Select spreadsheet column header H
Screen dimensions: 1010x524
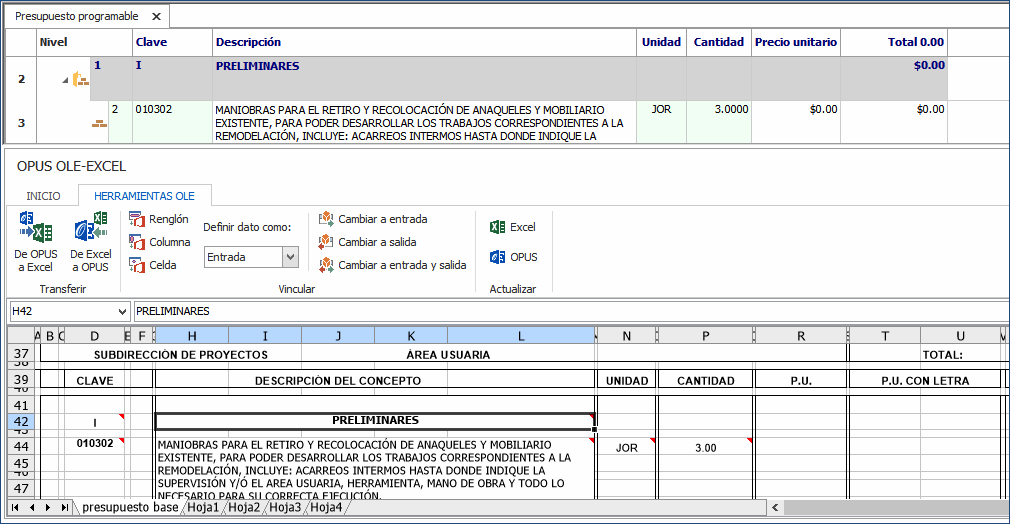point(192,336)
